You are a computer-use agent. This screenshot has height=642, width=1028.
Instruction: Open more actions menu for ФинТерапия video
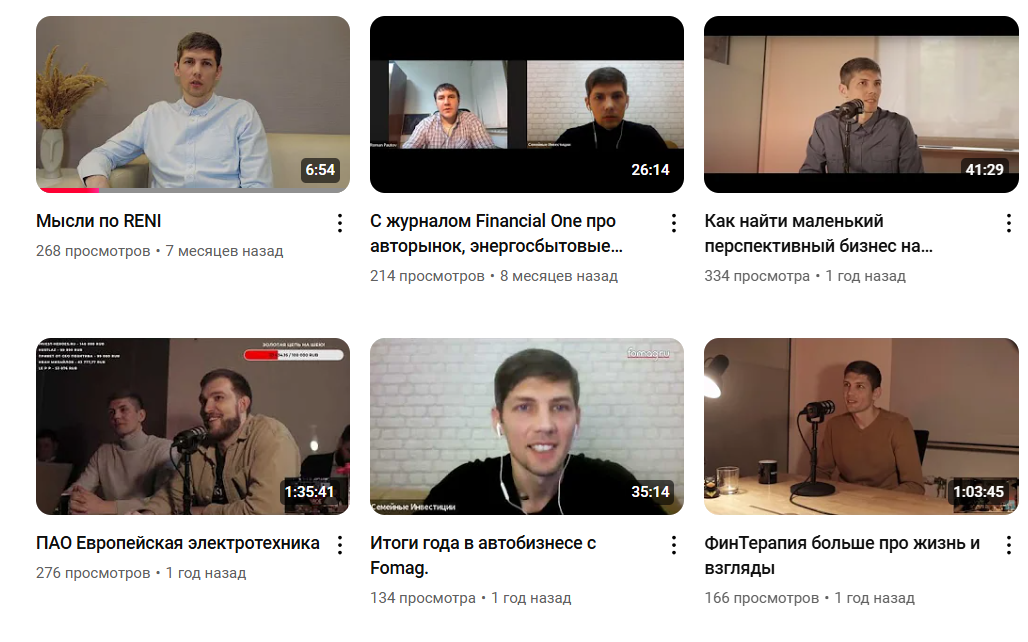tap(1008, 544)
